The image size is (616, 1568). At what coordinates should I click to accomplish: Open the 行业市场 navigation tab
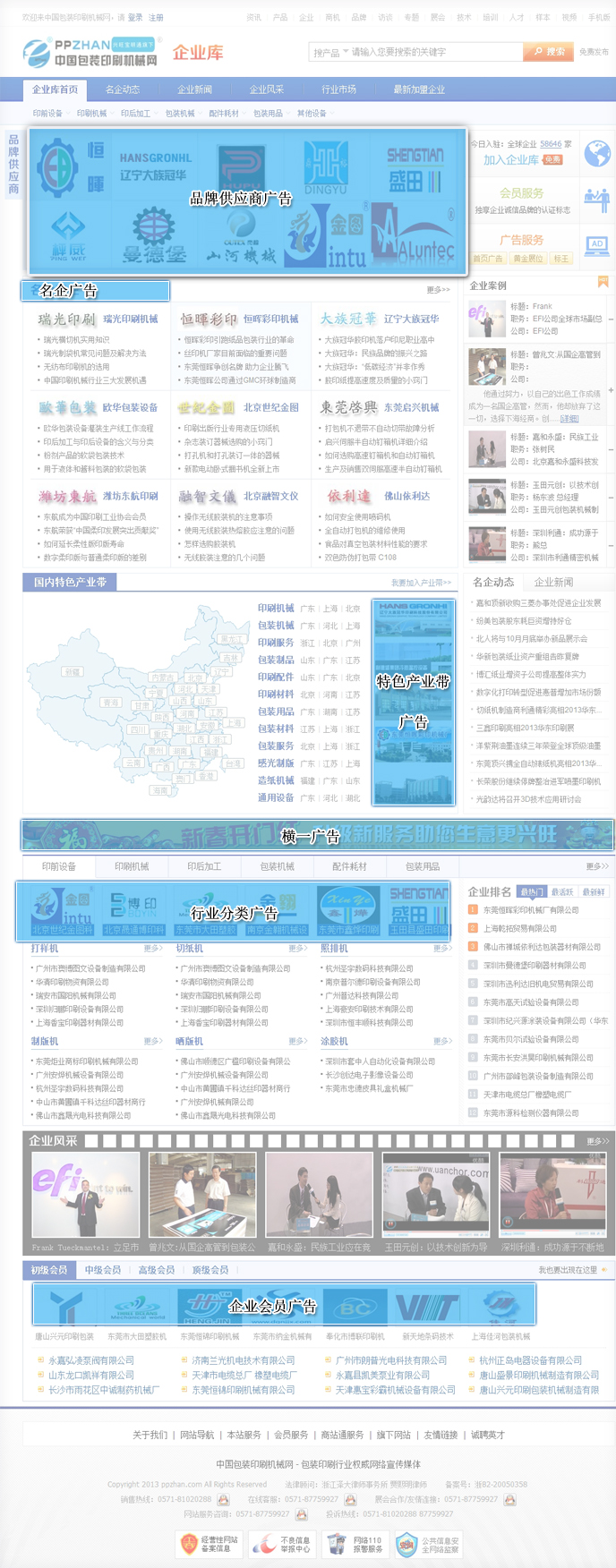338,89
